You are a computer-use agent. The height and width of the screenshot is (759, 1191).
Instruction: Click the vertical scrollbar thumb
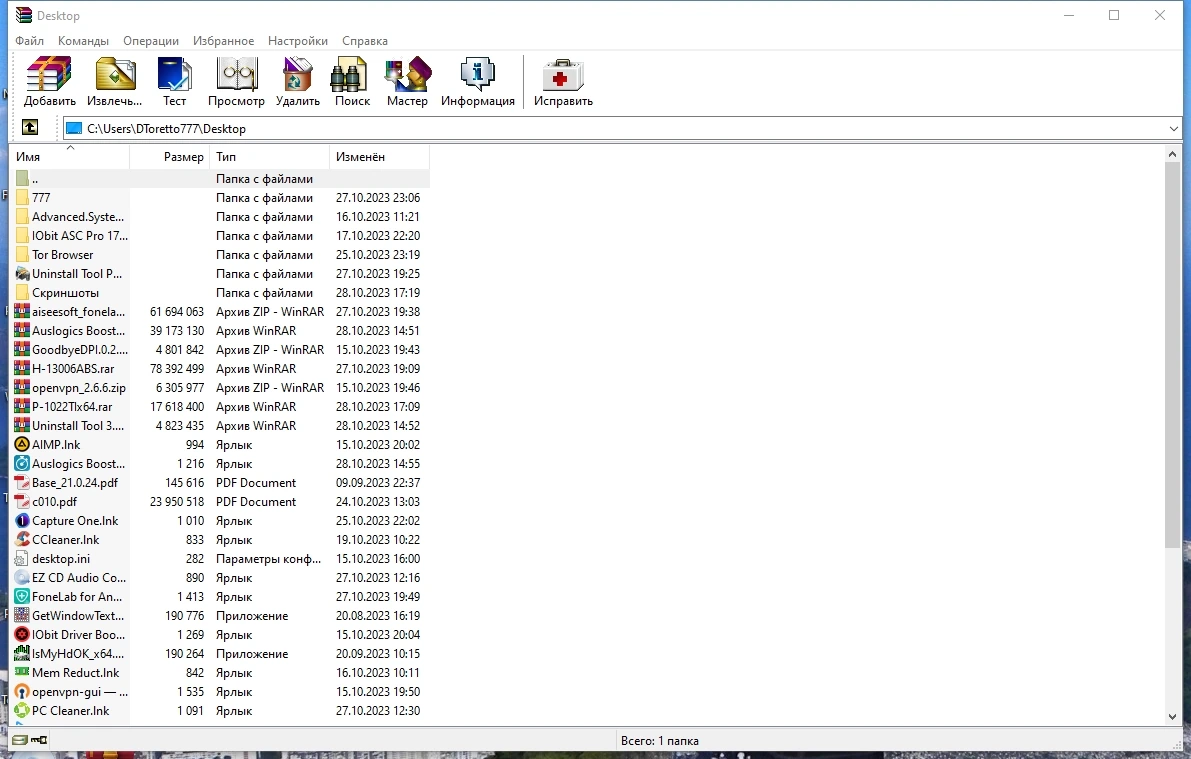click(x=1172, y=354)
